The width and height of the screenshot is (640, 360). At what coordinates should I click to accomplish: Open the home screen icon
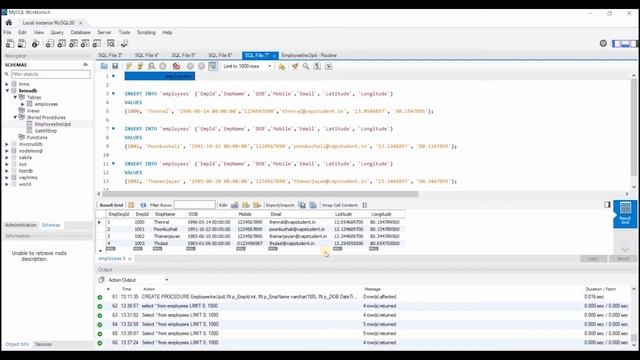(9, 22)
